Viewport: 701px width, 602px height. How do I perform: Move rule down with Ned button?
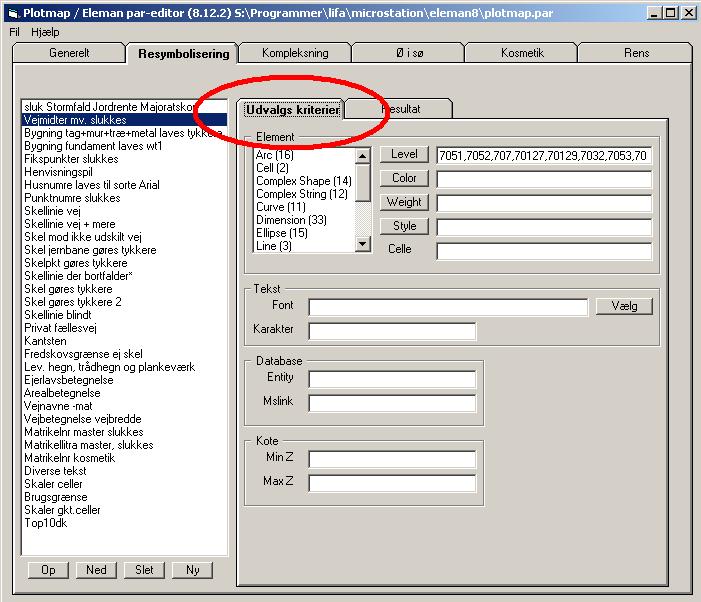click(x=96, y=570)
